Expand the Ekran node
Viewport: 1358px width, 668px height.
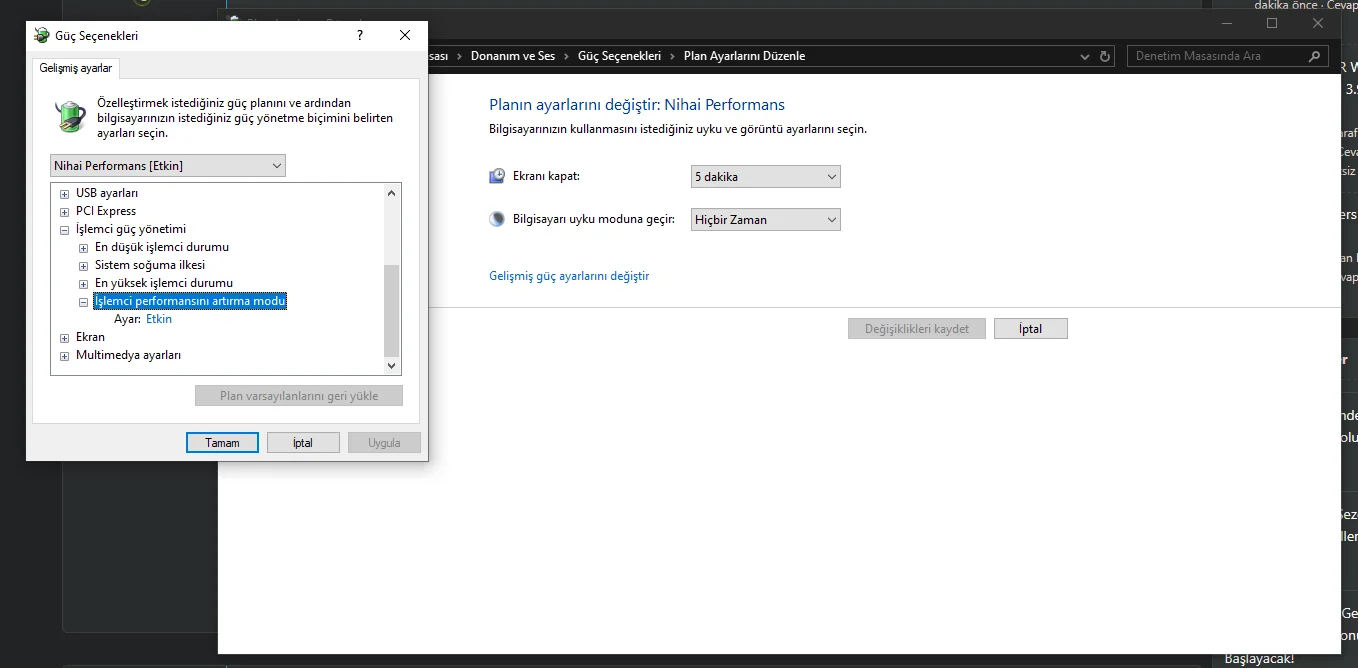65,337
